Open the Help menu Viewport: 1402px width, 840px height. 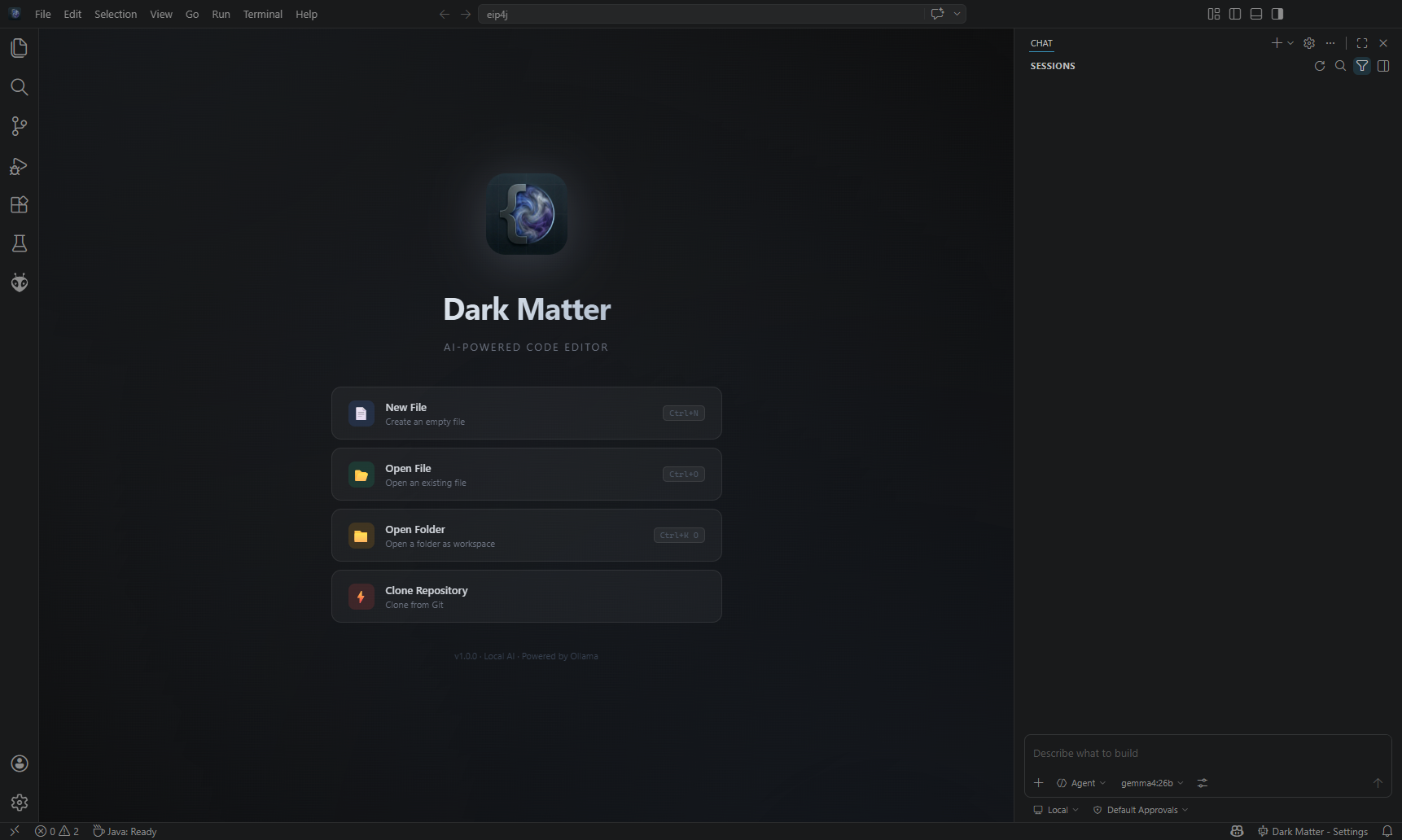pyautogui.click(x=307, y=14)
